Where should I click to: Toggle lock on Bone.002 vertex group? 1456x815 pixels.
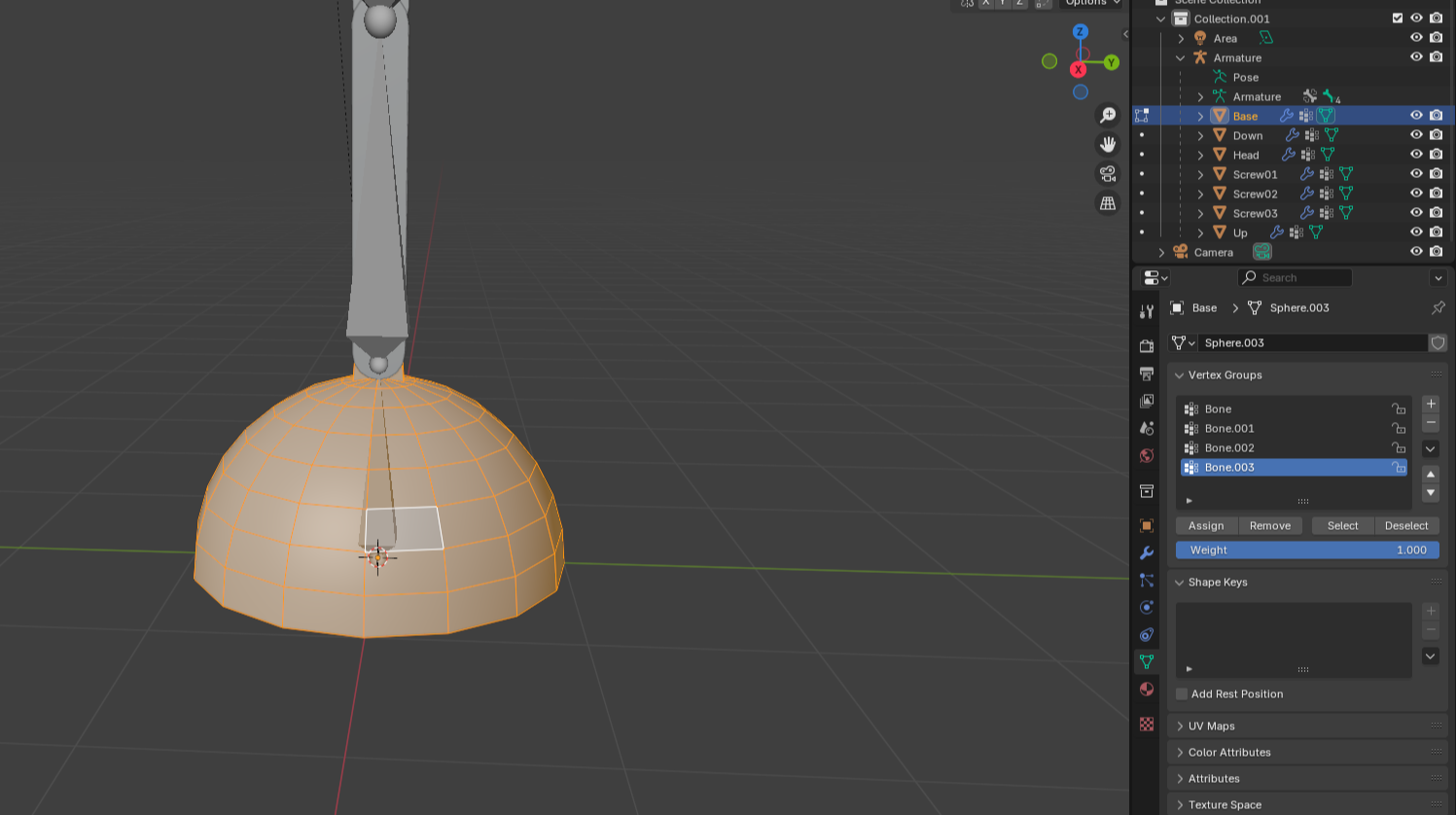tap(1398, 448)
